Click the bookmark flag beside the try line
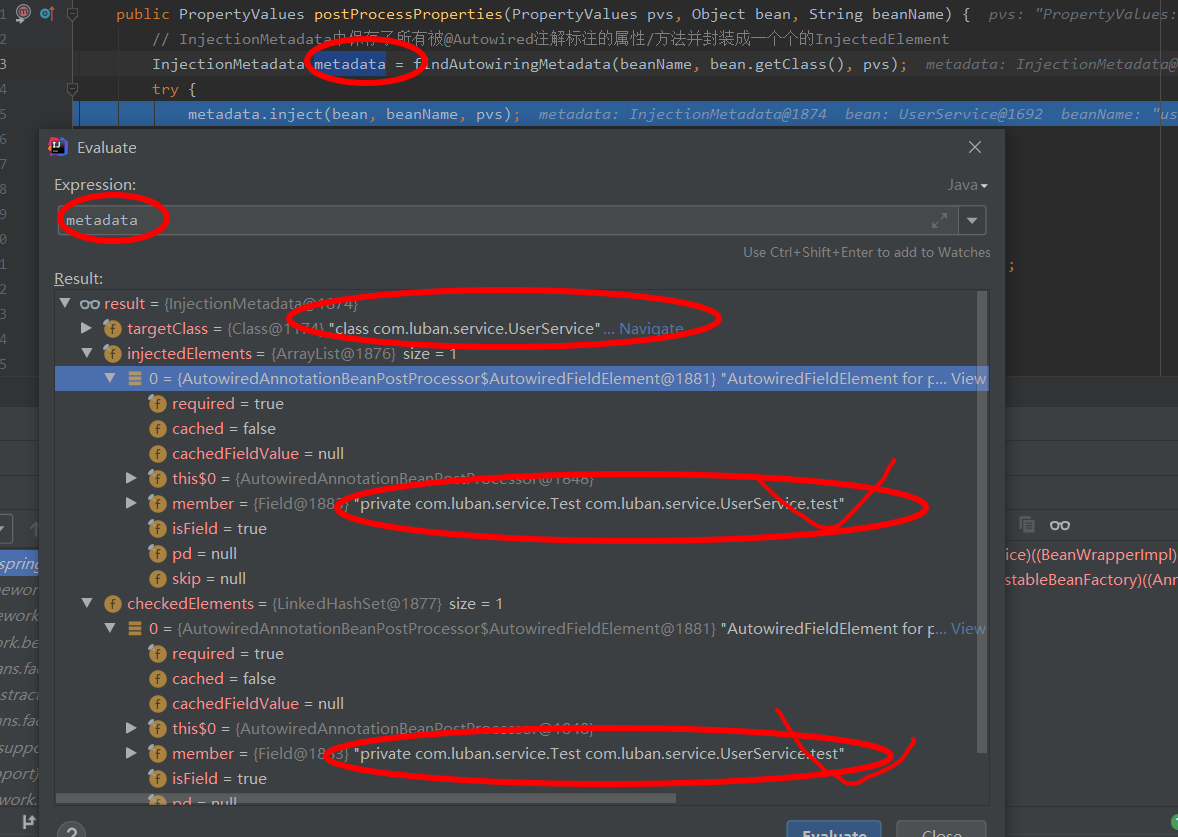Viewport: 1178px width, 837px height. 70,89
